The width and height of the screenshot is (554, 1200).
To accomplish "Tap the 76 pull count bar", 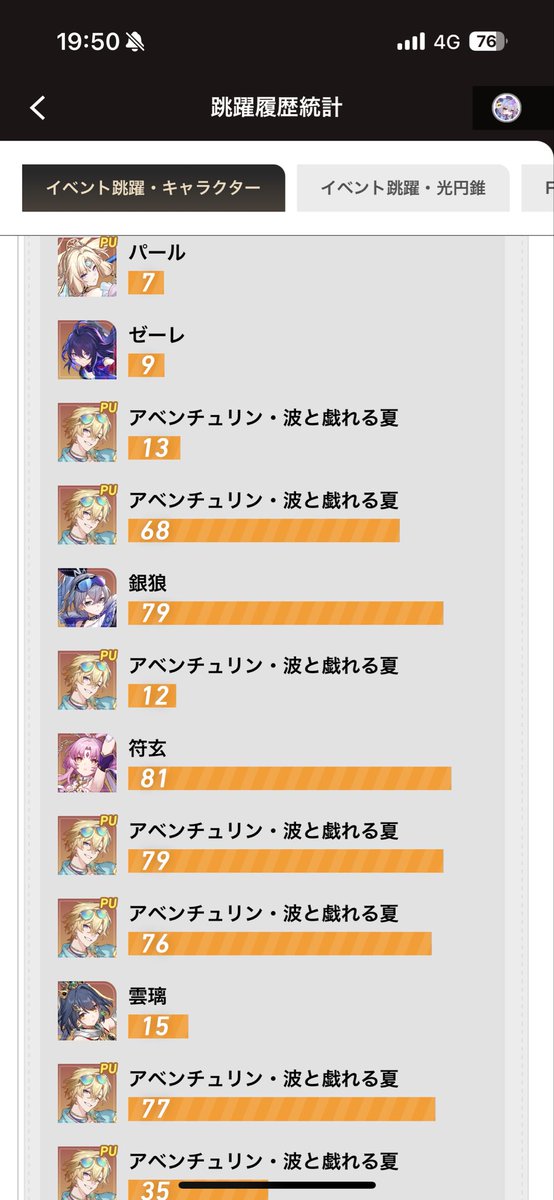I will [280, 943].
